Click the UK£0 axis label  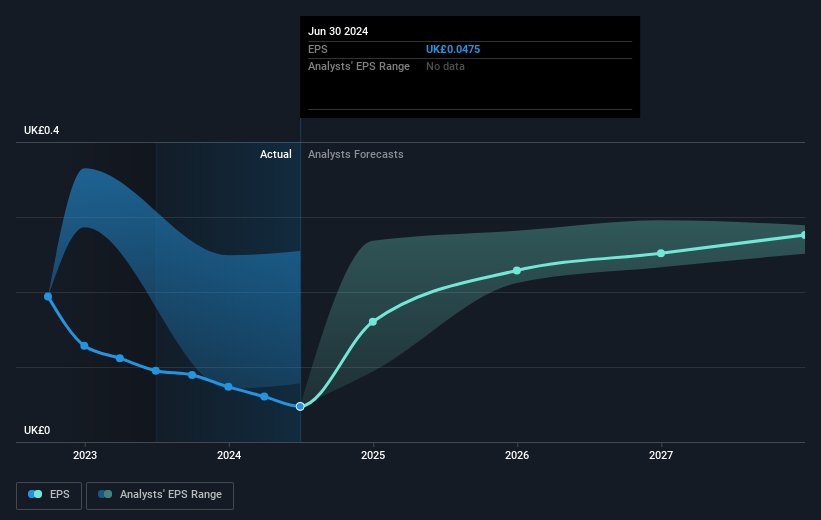(37, 430)
